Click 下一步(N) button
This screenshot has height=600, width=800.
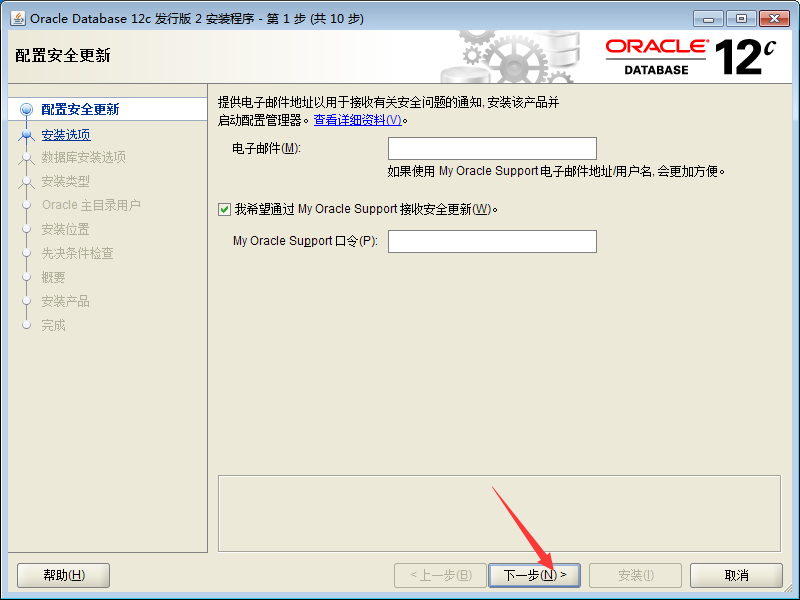[x=535, y=576]
